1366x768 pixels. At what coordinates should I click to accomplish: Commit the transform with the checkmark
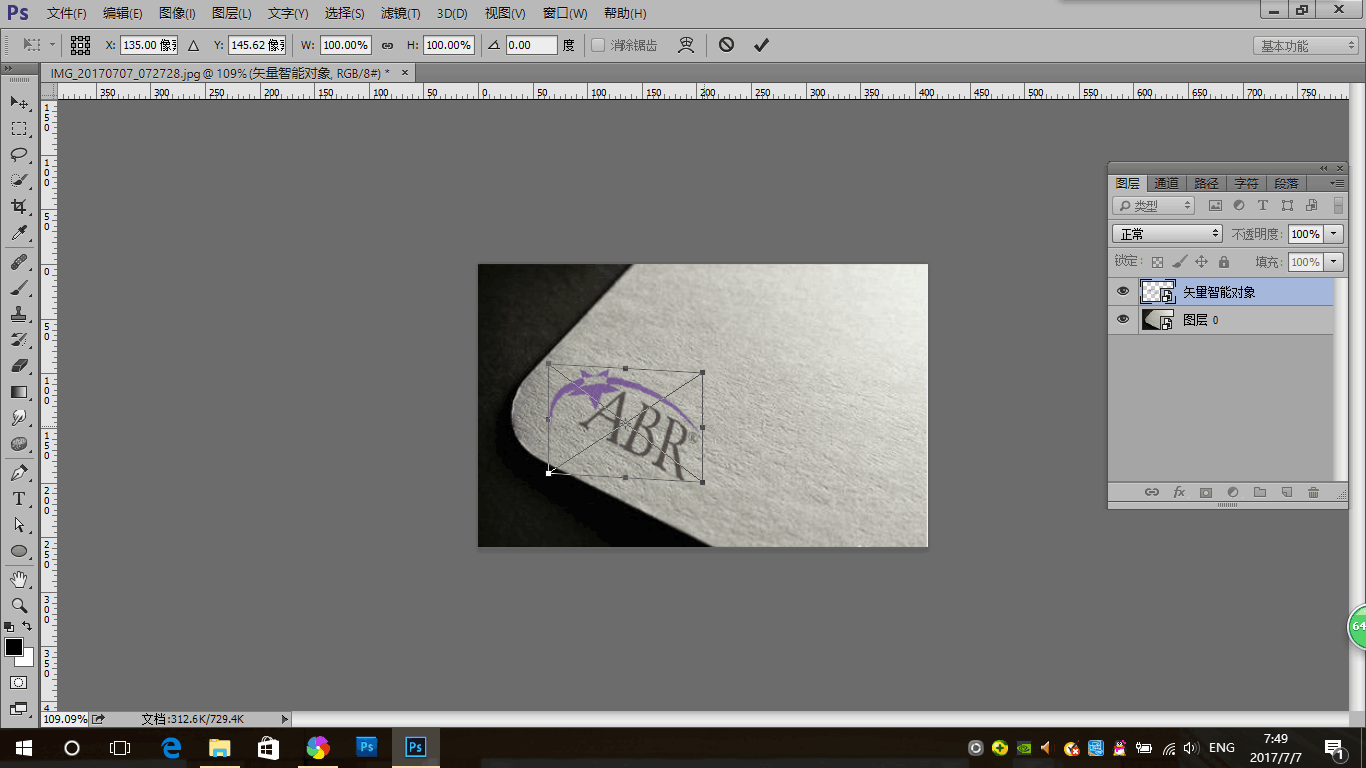coord(761,45)
